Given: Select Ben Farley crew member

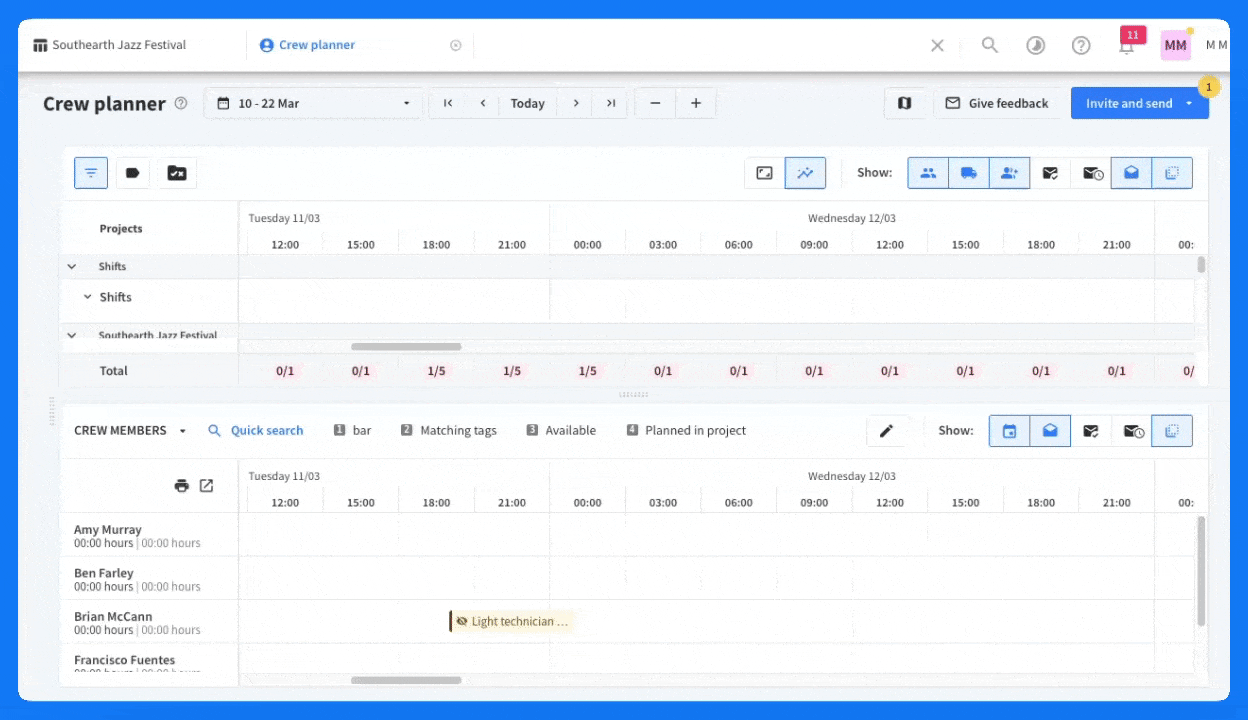Looking at the screenshot, I should 103,573.
